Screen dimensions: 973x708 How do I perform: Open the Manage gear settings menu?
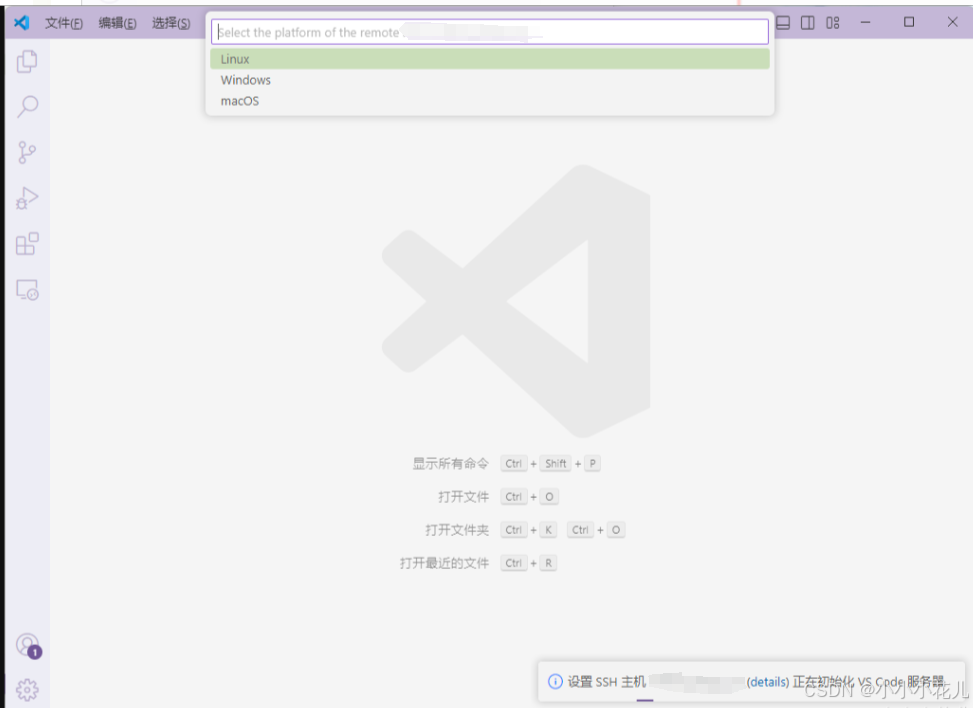27,689
